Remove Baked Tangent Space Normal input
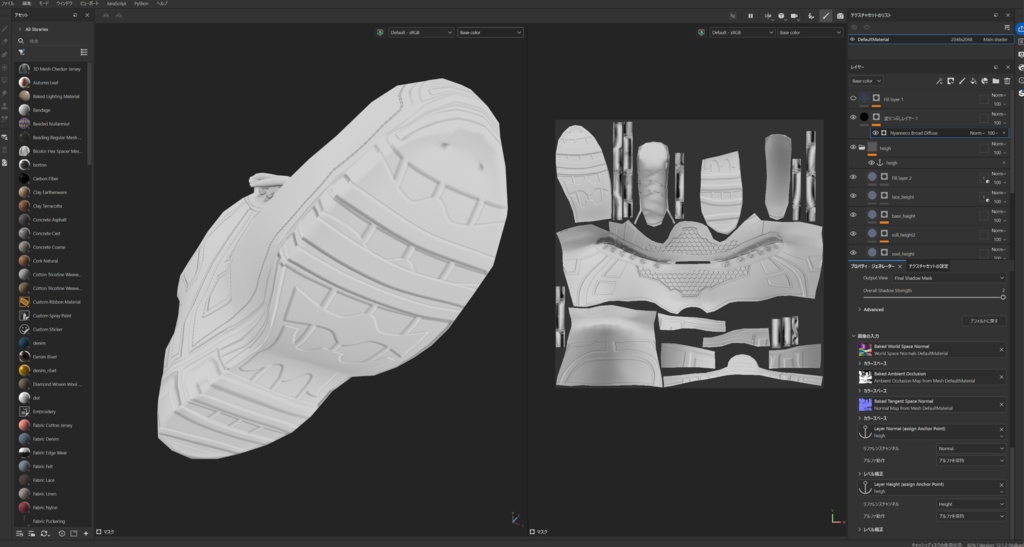1024x547 pixels. point(1001,405)
